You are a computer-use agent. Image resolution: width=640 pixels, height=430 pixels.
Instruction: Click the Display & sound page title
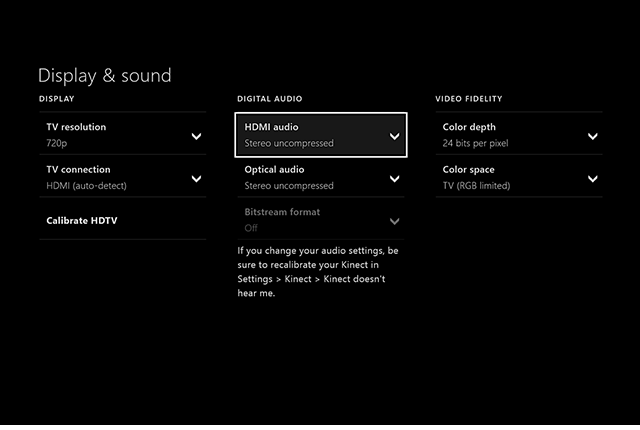(x=104, y=76)
